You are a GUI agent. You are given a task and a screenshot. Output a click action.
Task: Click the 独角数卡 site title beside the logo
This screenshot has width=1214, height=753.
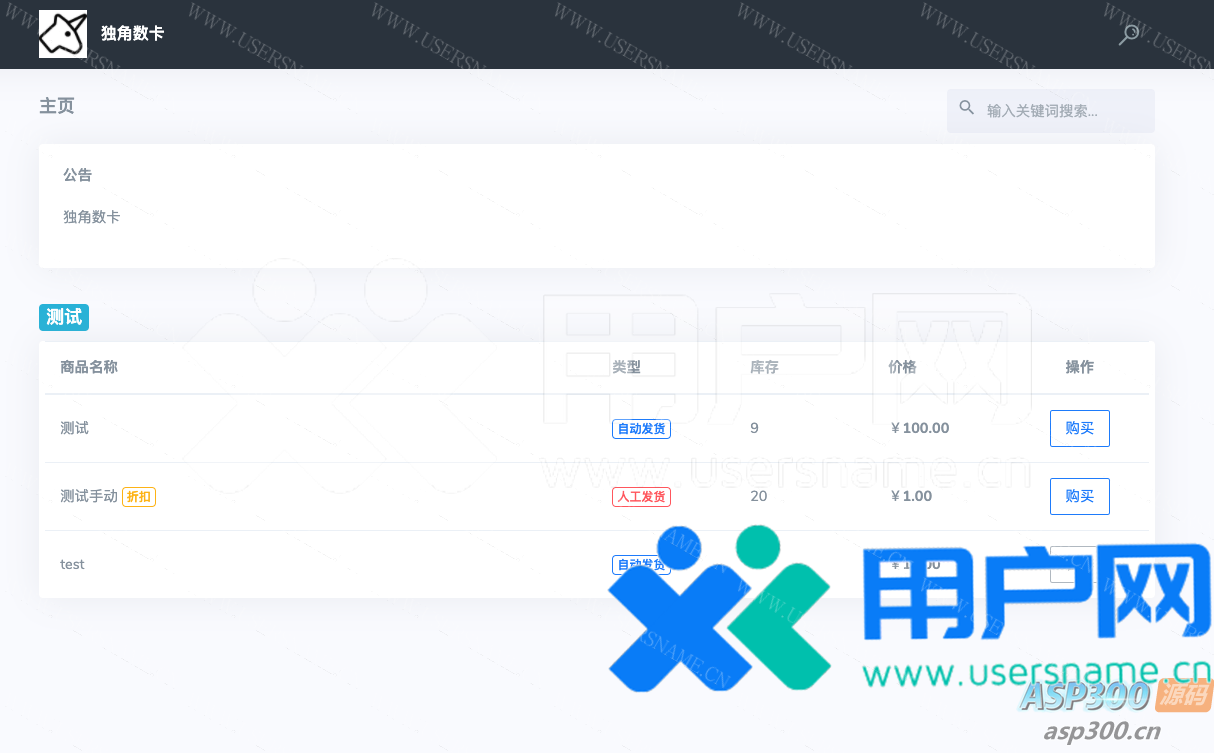[x=132, y=34]
